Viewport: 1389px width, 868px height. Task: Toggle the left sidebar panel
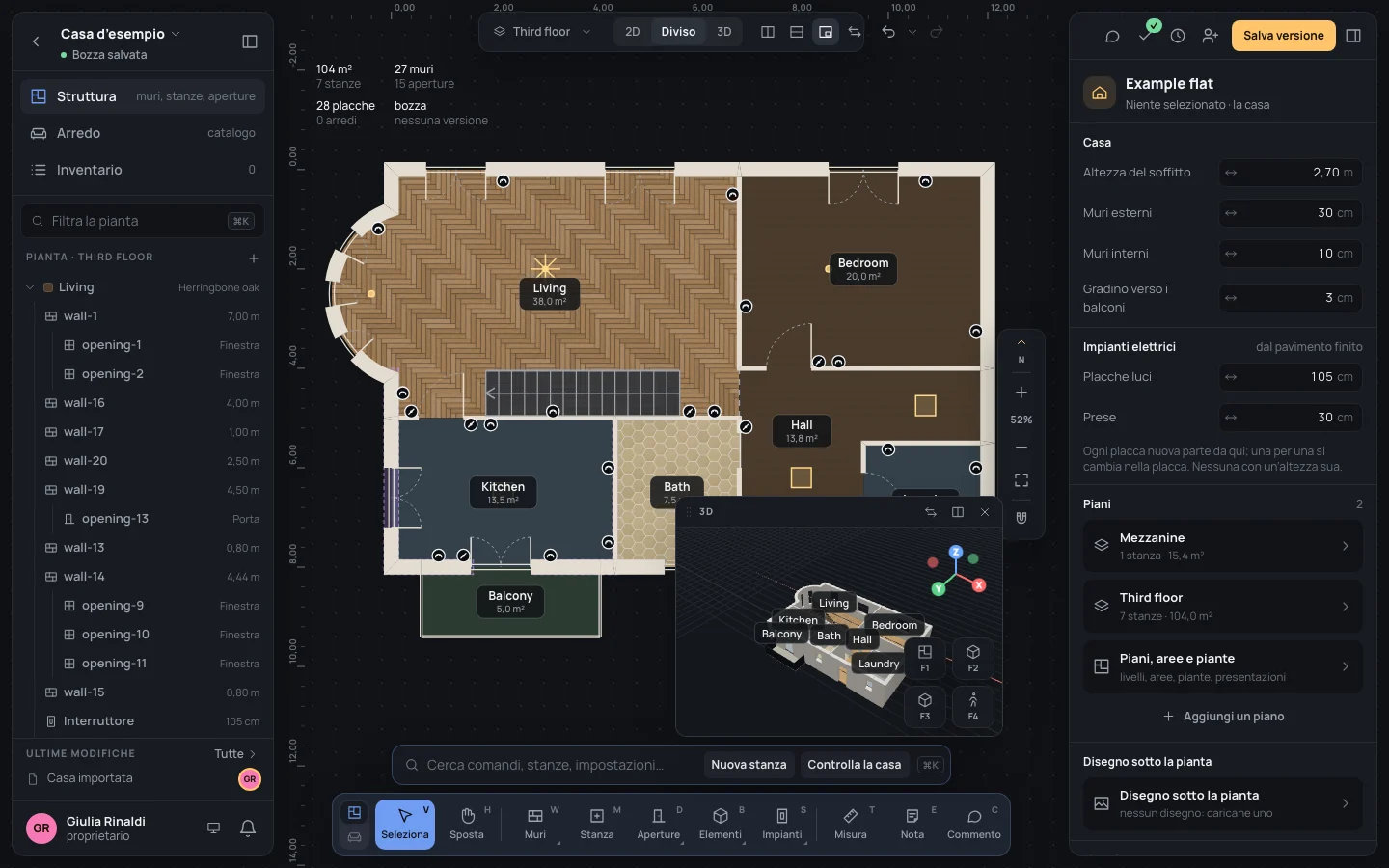pyautogui.click(x=250, y=41)
